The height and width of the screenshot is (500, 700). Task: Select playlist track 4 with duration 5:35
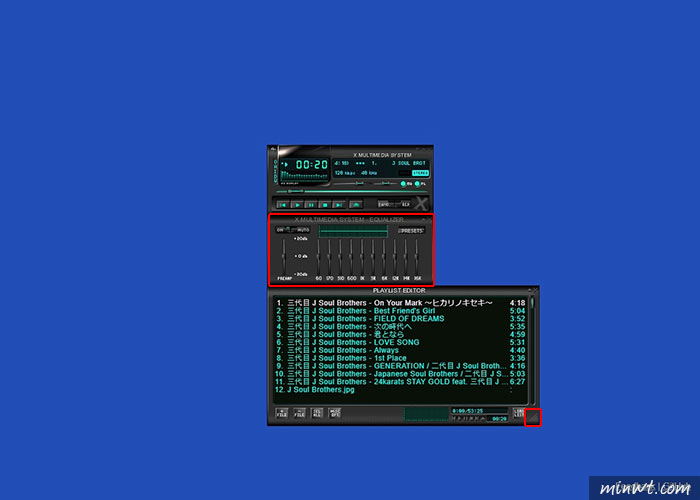tap(400, 327)
